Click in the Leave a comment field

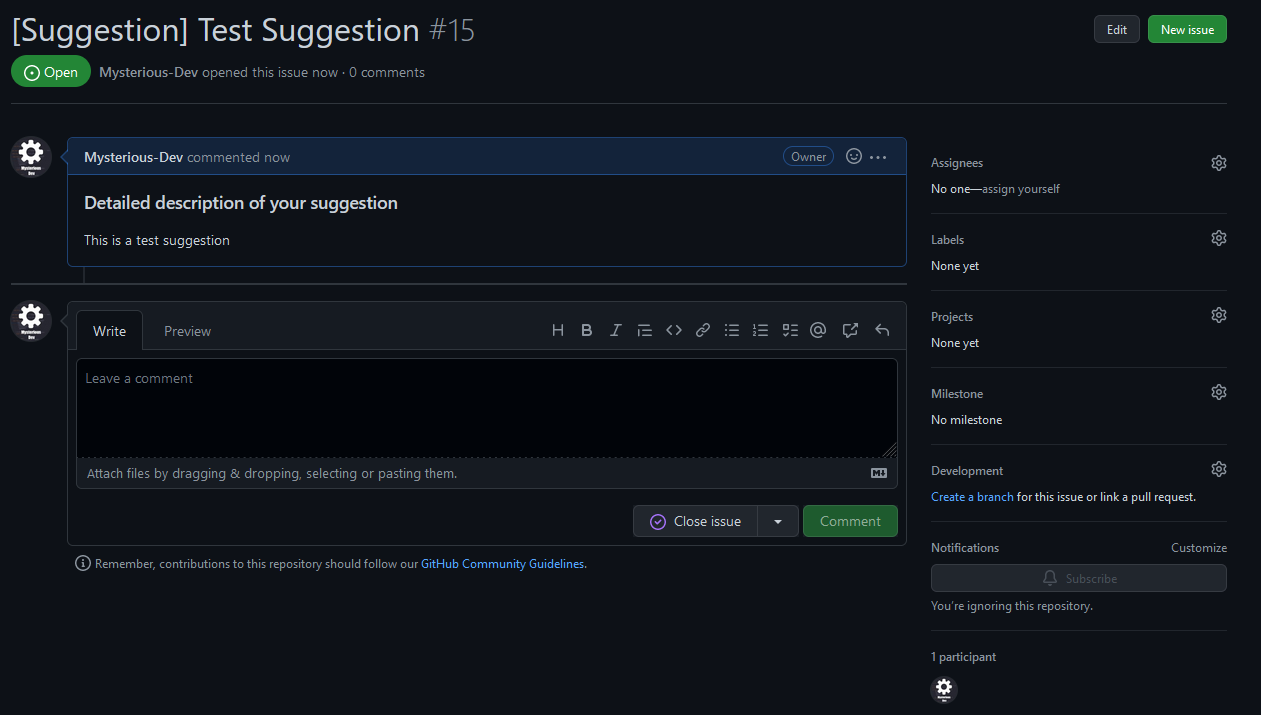point(487,408)
